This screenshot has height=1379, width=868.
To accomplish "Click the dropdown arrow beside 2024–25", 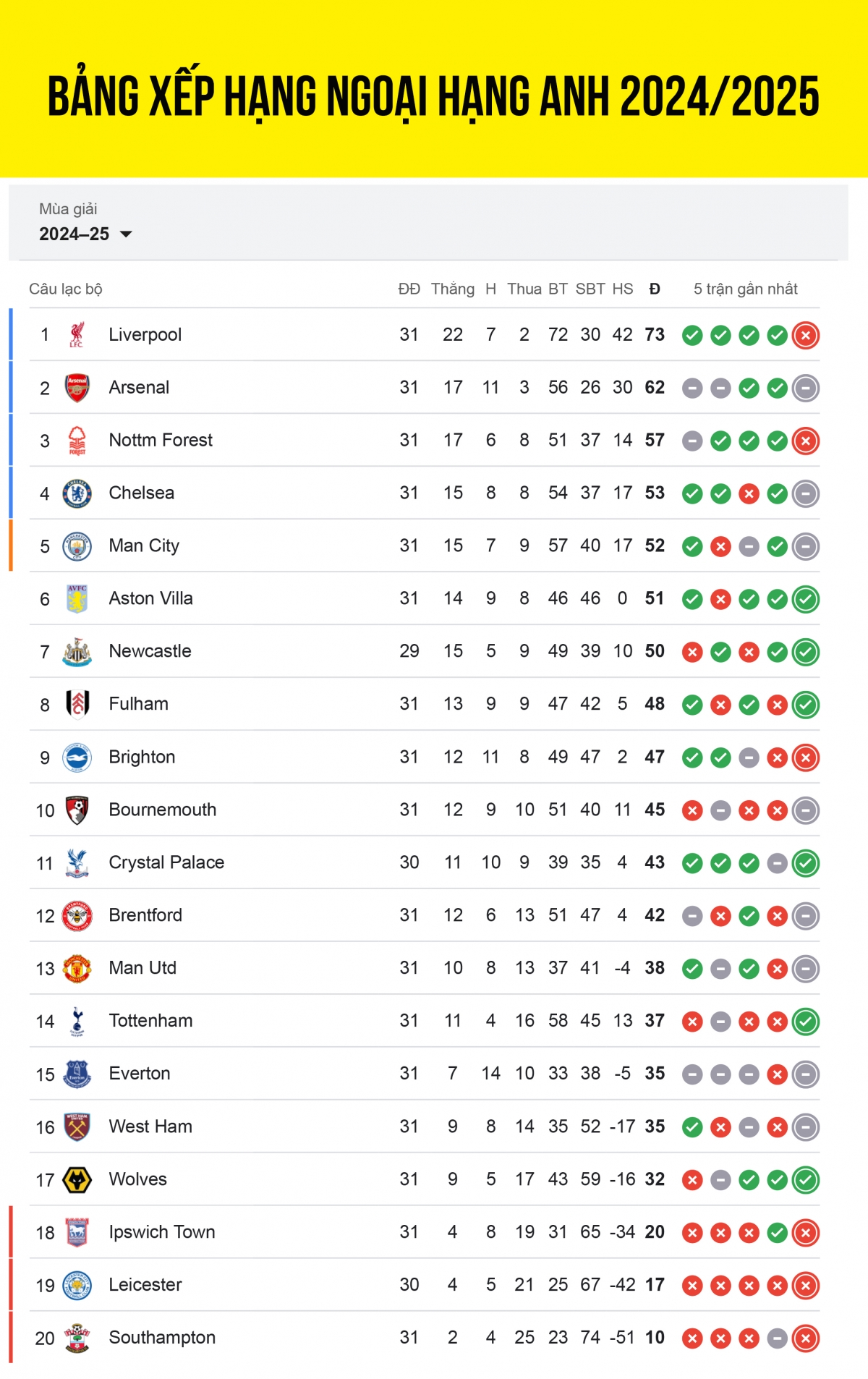I will point(126,234).
